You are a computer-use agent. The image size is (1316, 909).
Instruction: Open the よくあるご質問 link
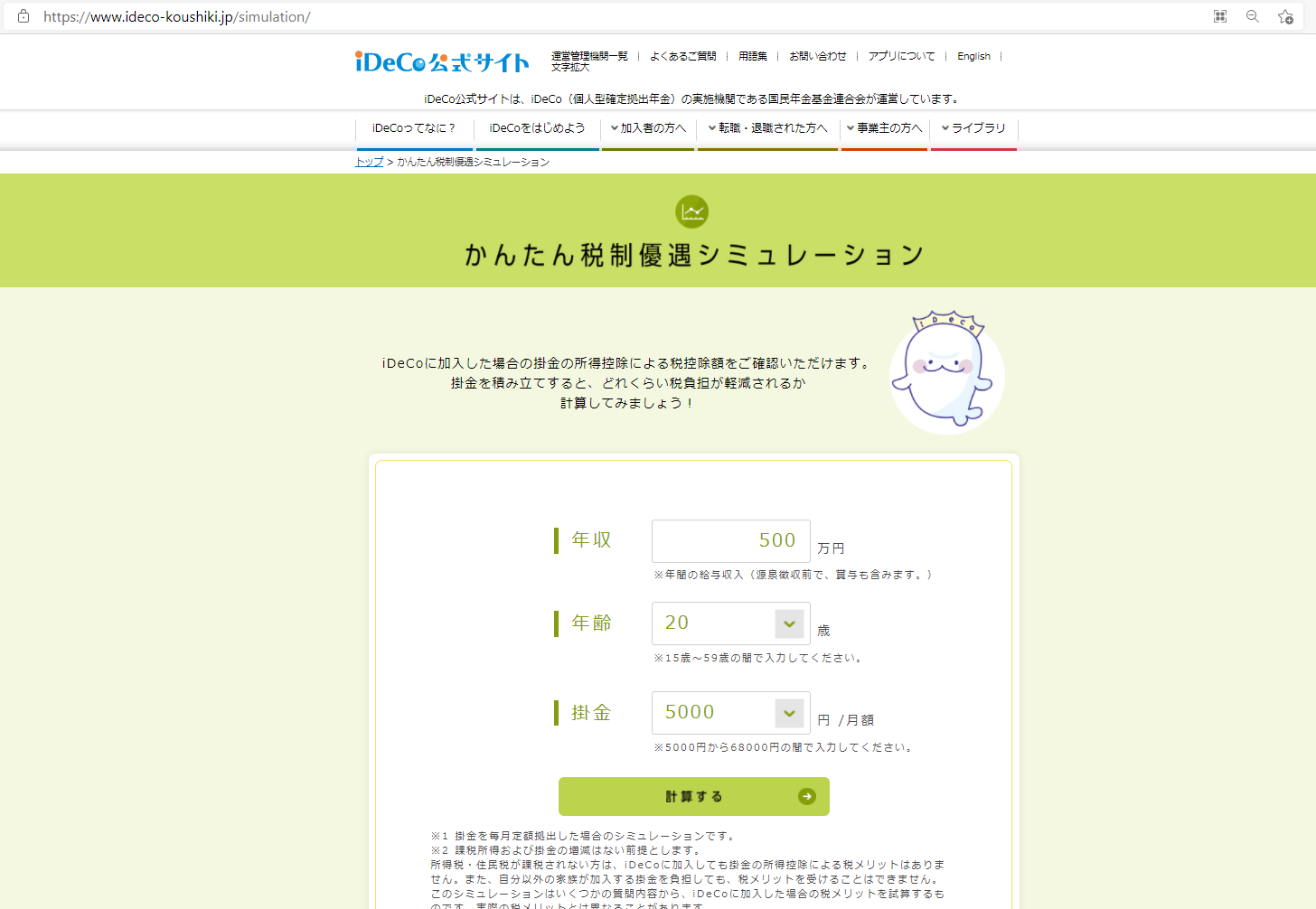[683, 56]
